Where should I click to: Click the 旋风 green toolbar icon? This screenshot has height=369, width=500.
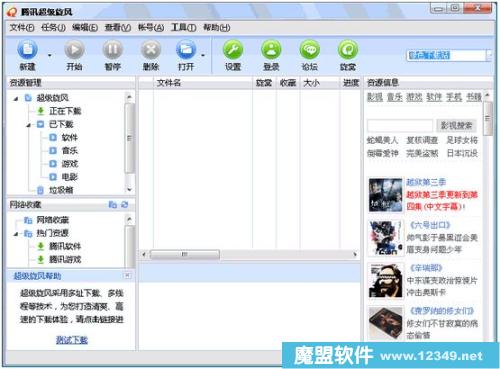click(x=348, y=50)
